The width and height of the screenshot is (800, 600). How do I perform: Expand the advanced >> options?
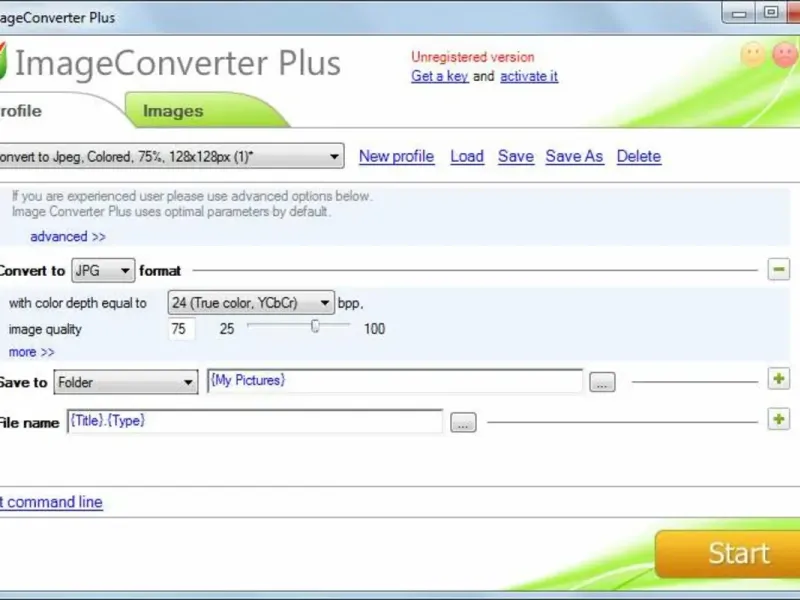(68, 237)
